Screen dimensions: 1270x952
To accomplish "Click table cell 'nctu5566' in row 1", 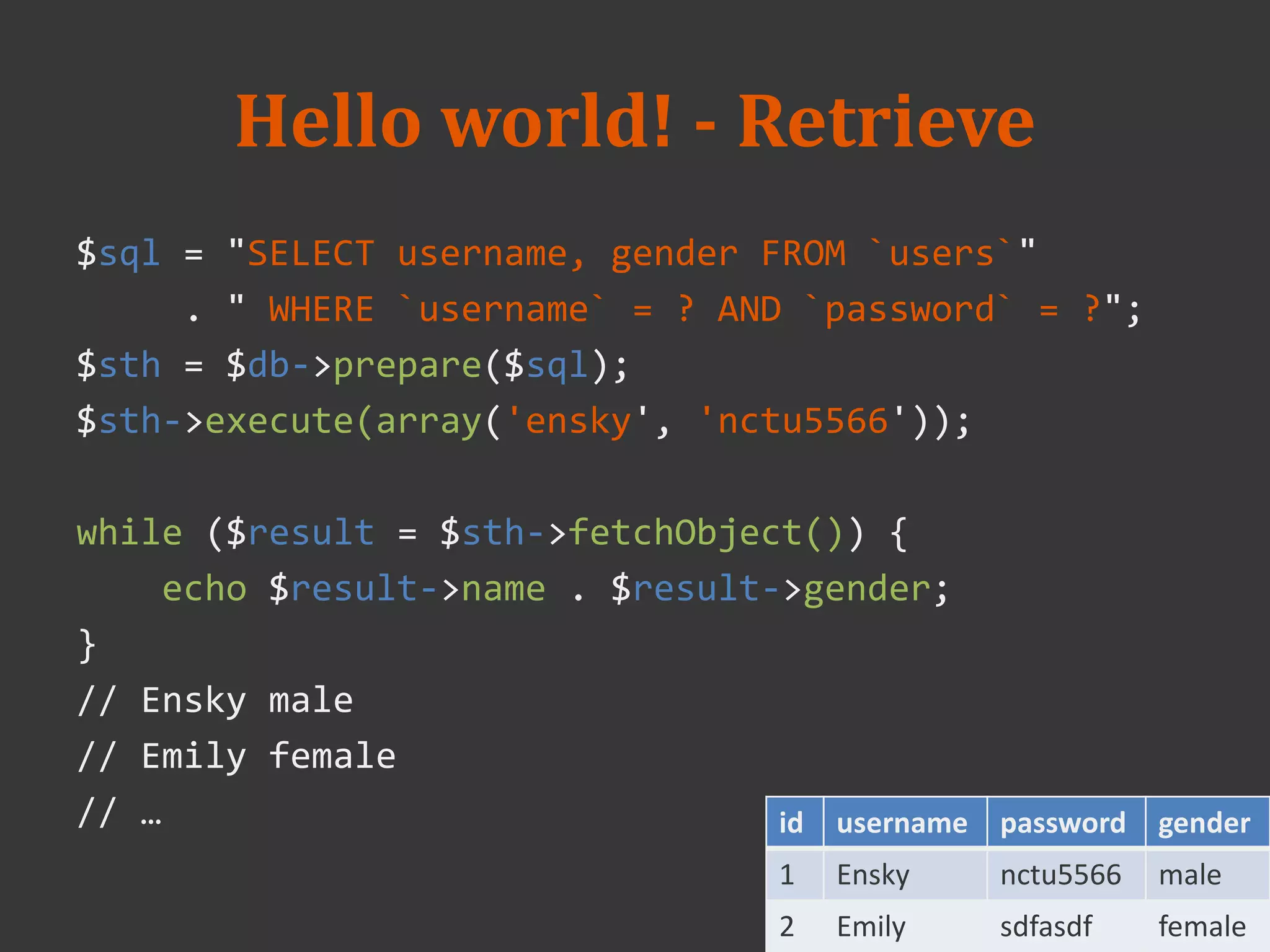I will coord(1065,875).
